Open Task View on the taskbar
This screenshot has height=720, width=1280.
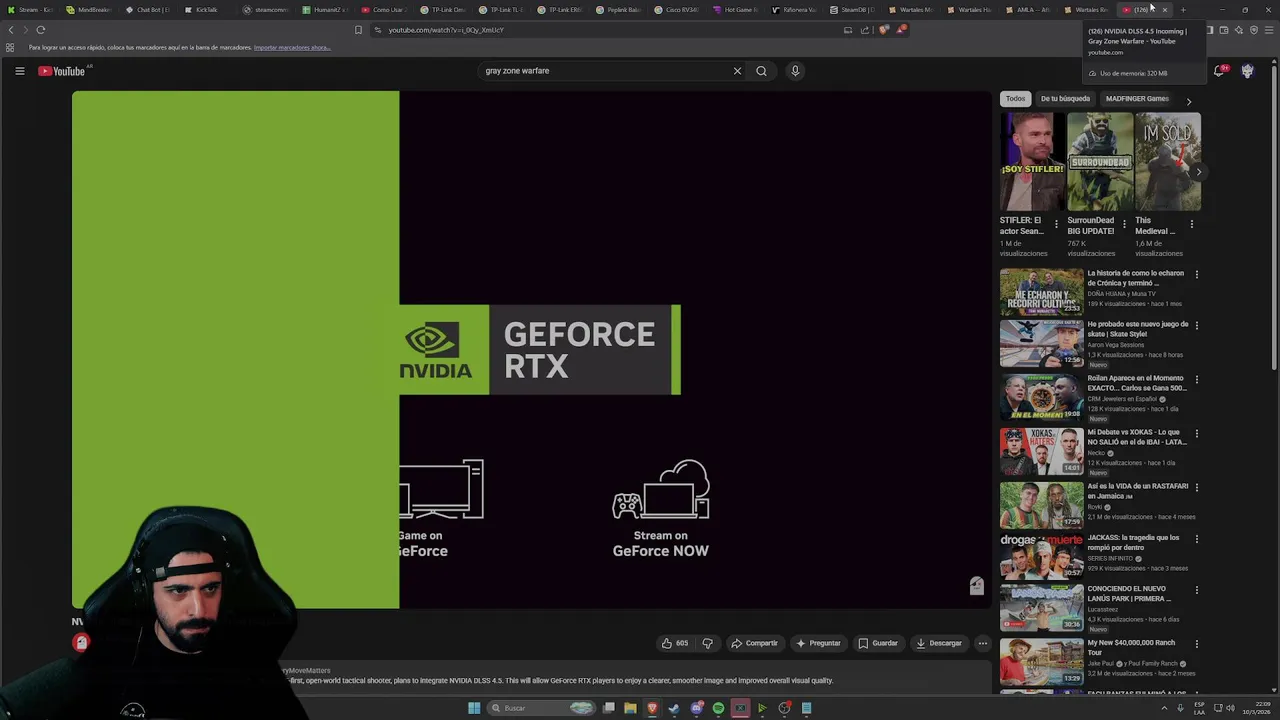click(x=608, y=708)
